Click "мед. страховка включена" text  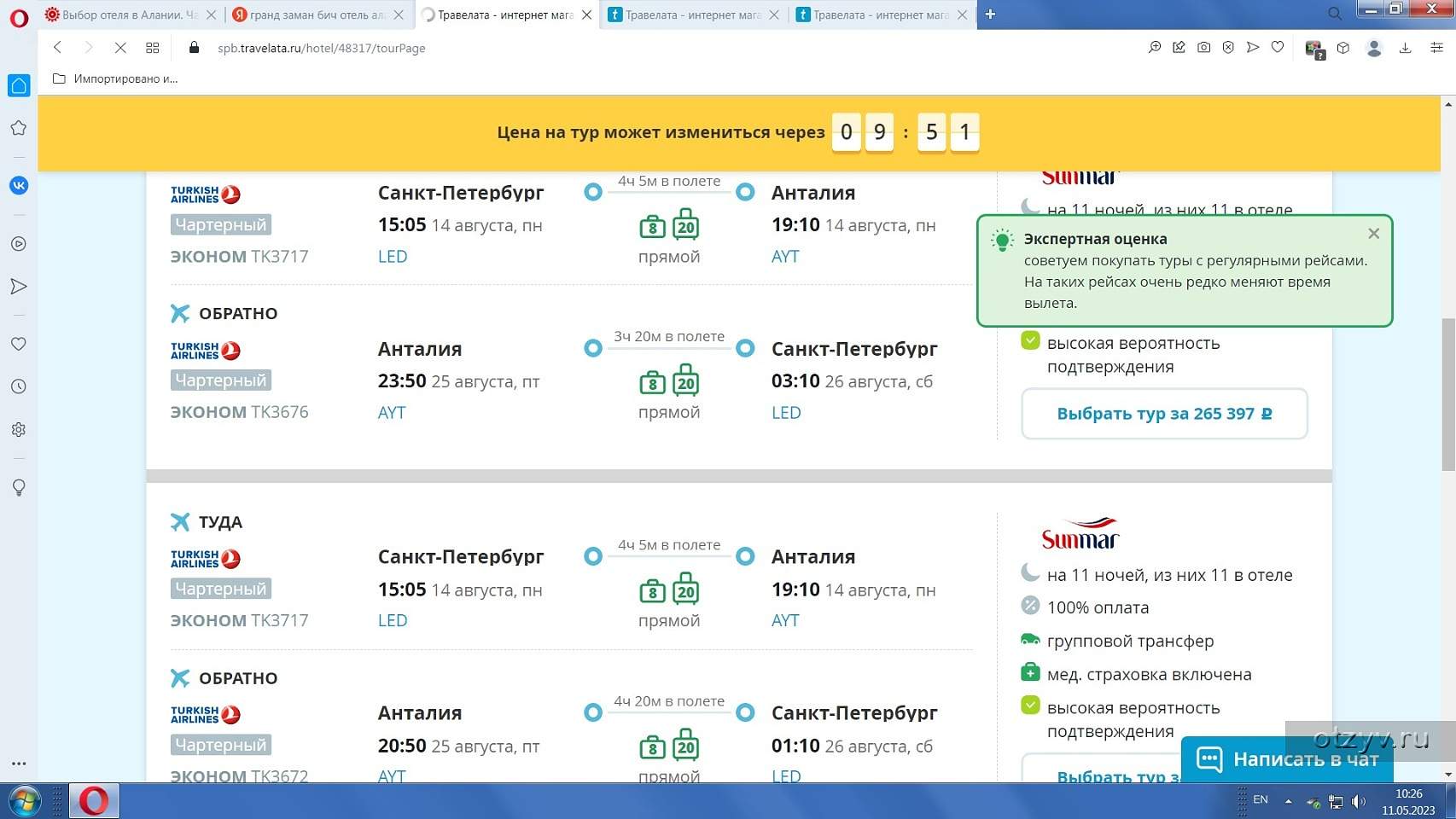coord(1149,675)
